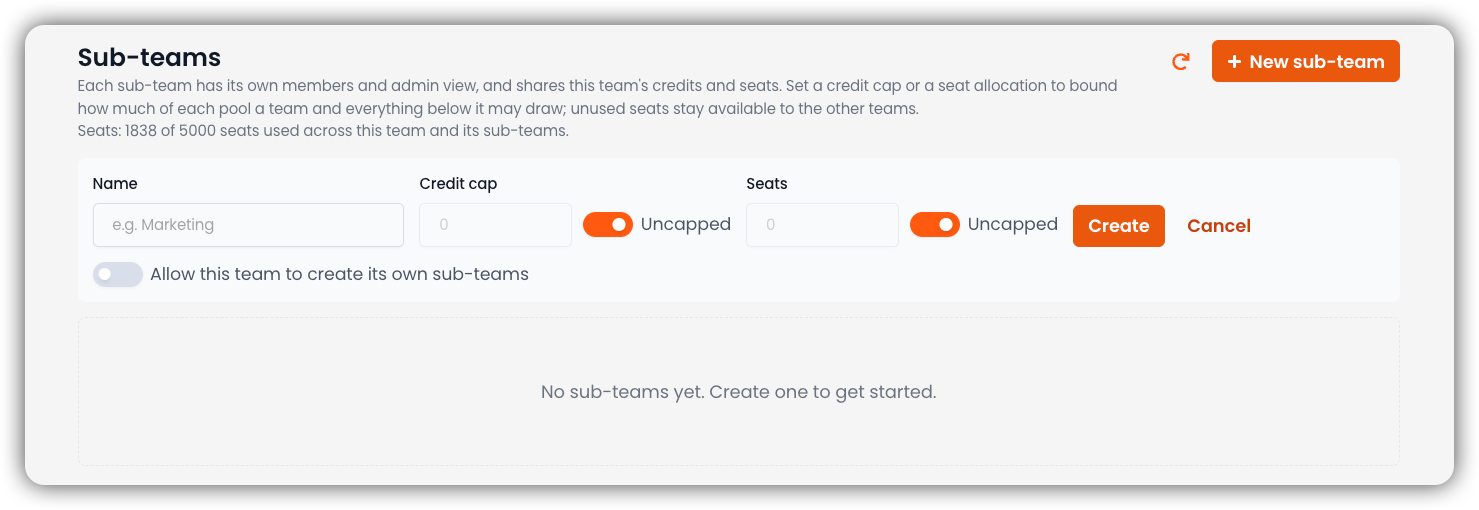Click the Uncapped label beside Seats field
Viewport: 1479px width, 510px height.
tap(1012, 224)
